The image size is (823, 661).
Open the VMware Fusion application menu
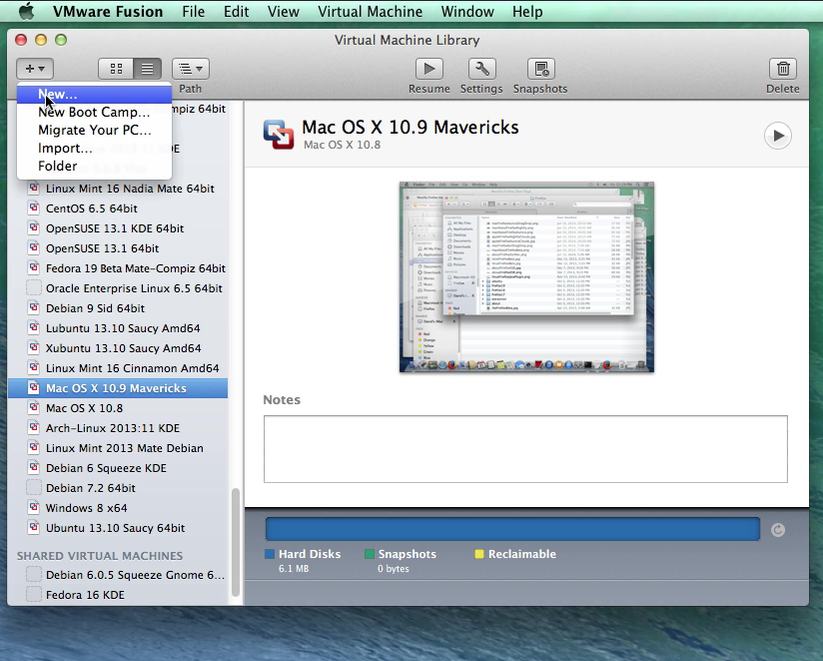tap(108, 11)
